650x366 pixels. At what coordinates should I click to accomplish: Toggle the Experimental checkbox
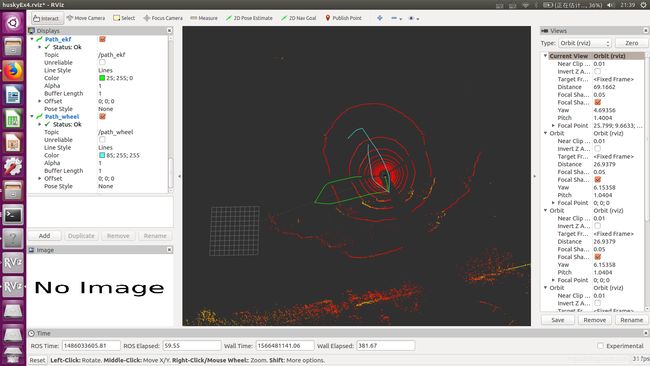(600, 346)
